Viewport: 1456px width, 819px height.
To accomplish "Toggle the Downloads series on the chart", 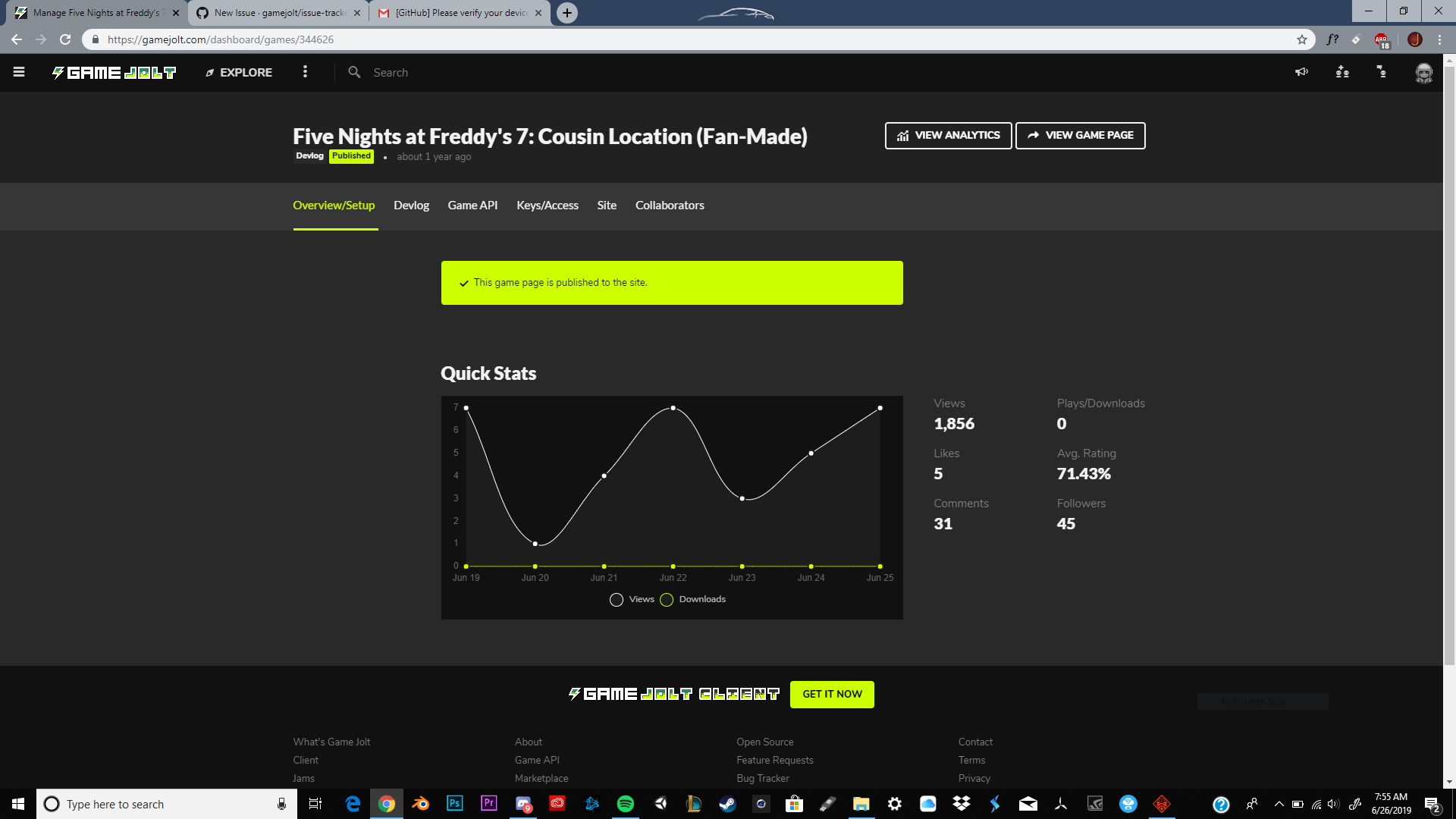I will pyautogui.click(x=667, y=599).
